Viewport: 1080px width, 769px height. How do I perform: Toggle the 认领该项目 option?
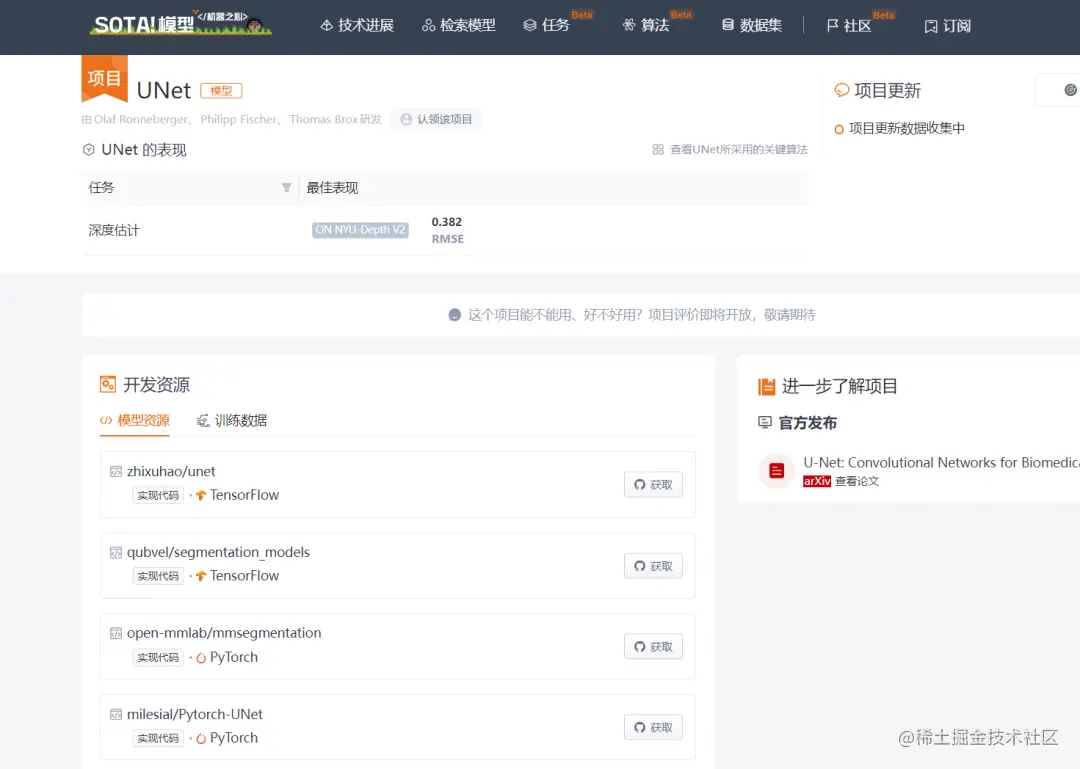[x=437, y=118]
